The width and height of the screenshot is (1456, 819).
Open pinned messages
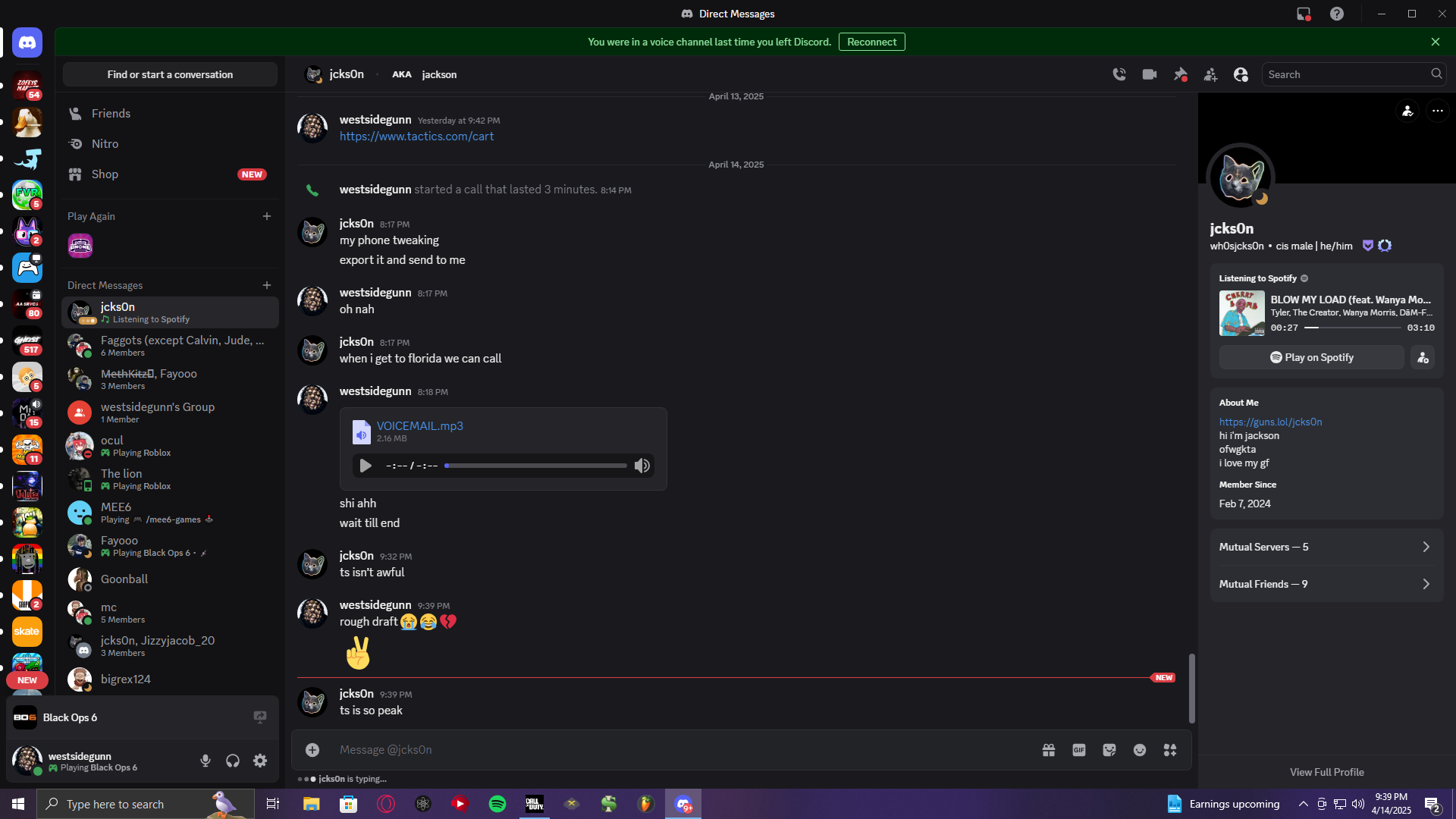click(x=1181, y=74)
